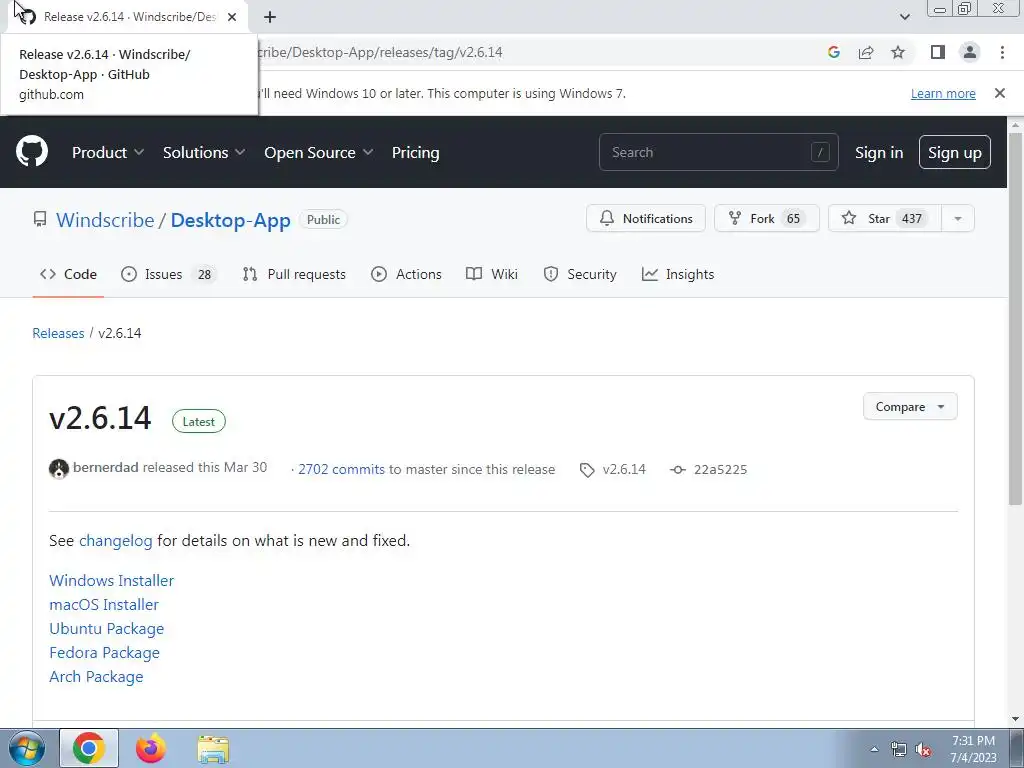Download the Arch Package
The height and width of the screenshot is (768, 1024).
96,677
